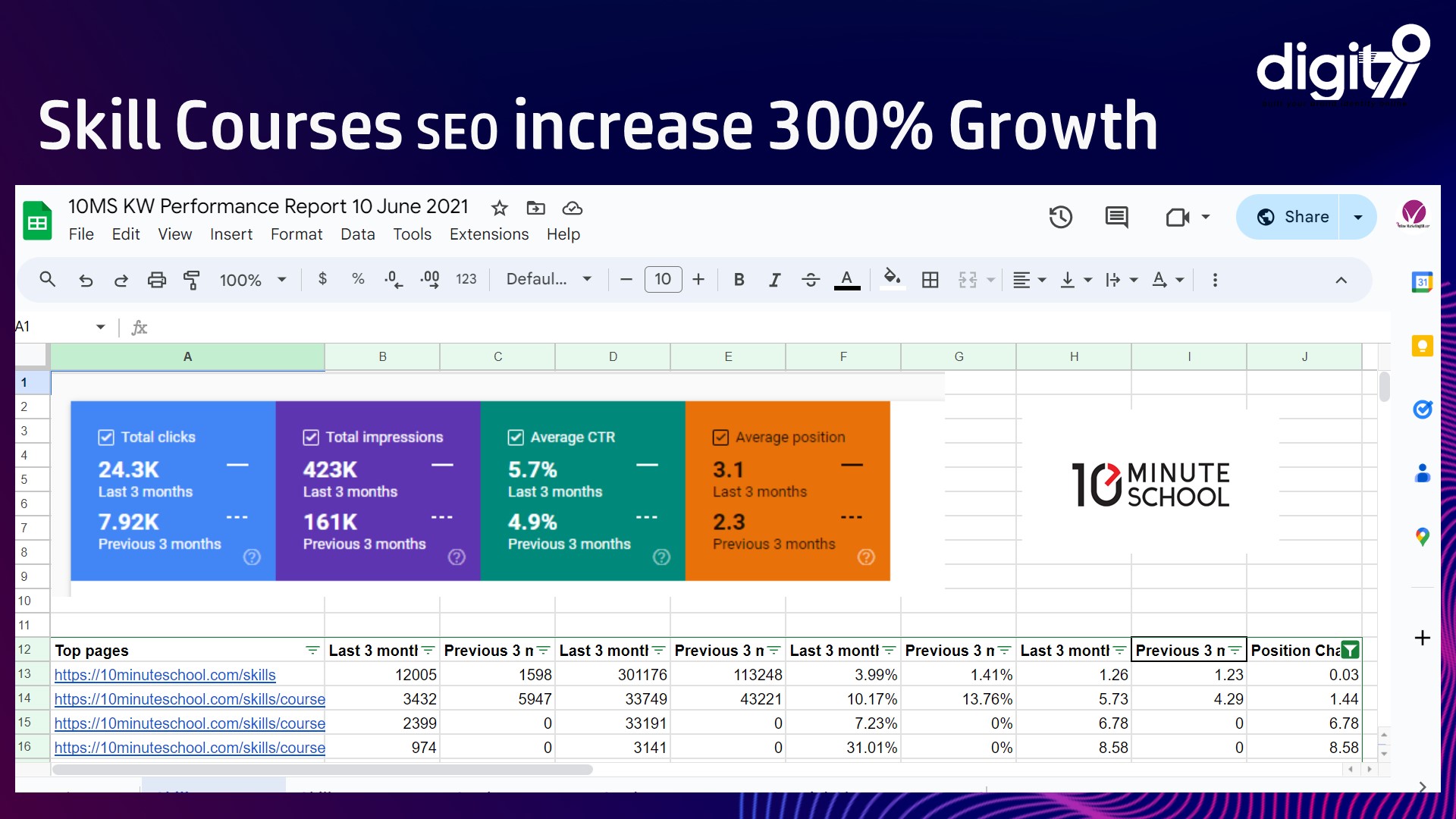This screenshot has width=1456, height=819.
Task: Click the font size input field
Action: 663,279
